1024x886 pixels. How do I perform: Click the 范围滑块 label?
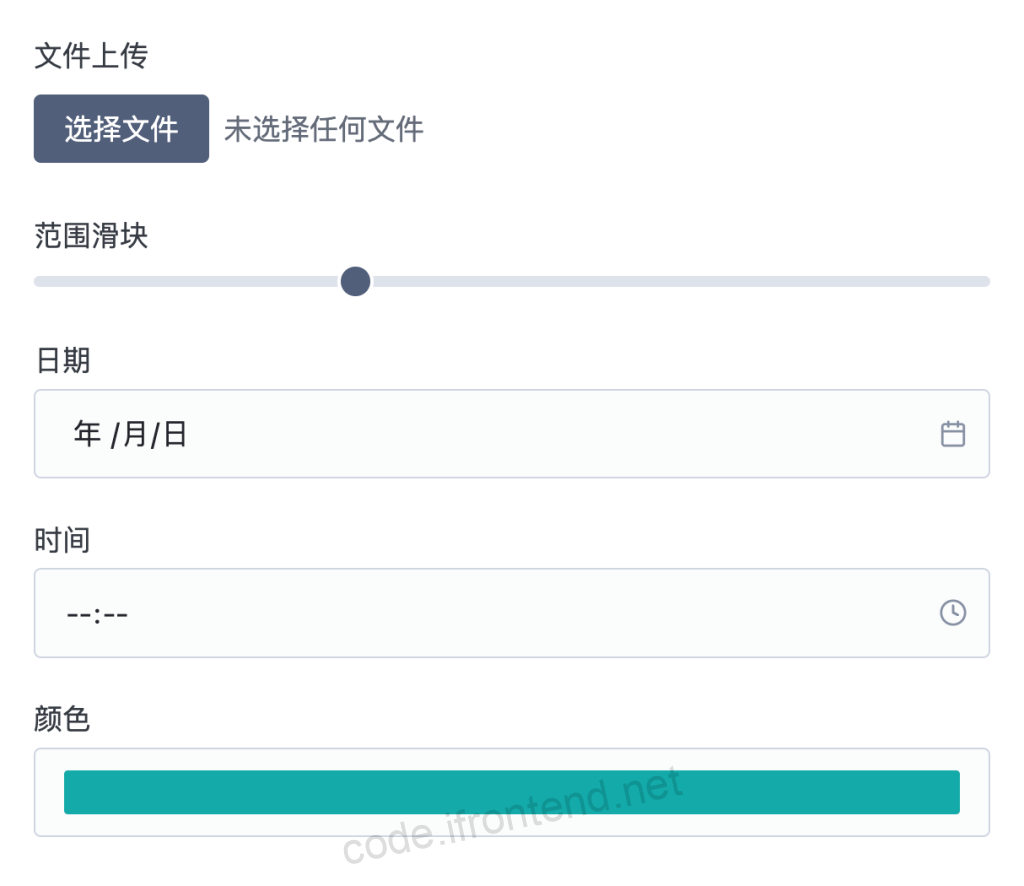(x=91, y=236)
